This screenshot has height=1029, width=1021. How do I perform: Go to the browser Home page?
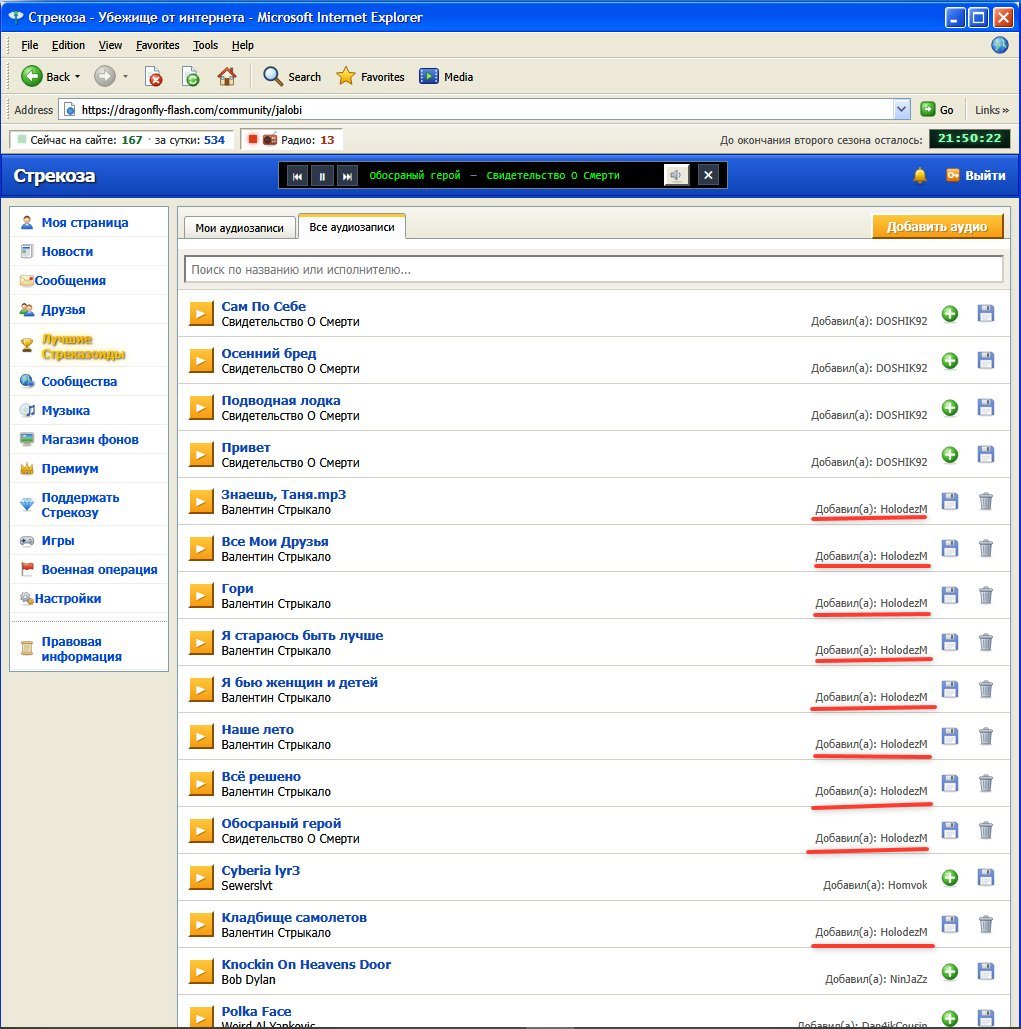click(x=226, y=77)
